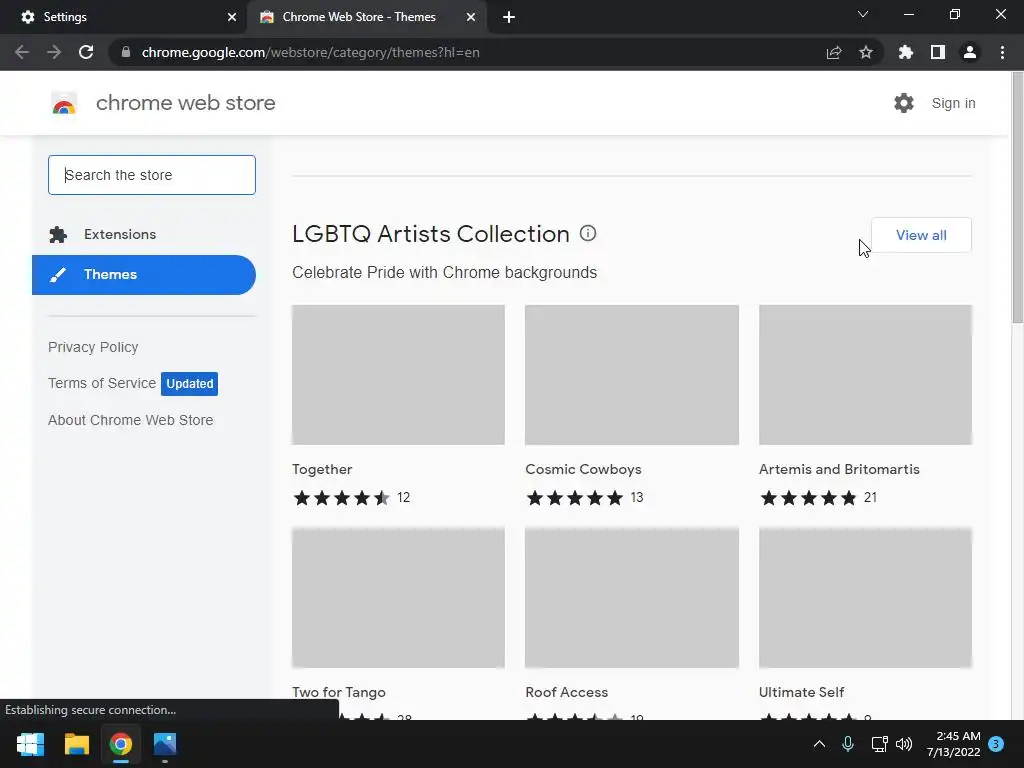Open About Chrome Web Store
The image size is (1024, 768).
[x=131, y=420]
